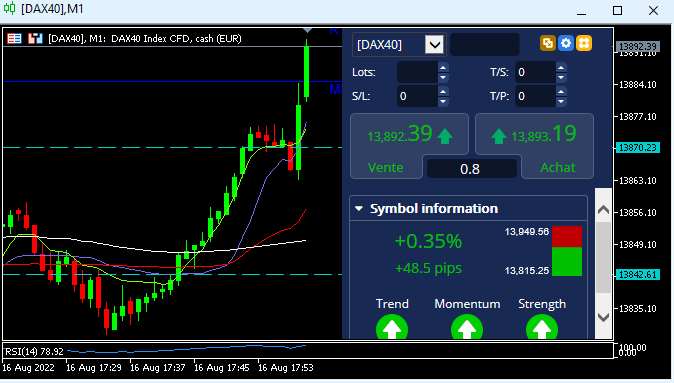This screenshot has width=674, height=383.
Task: Click the panel scrollbar up arrow
Action: 604,210
